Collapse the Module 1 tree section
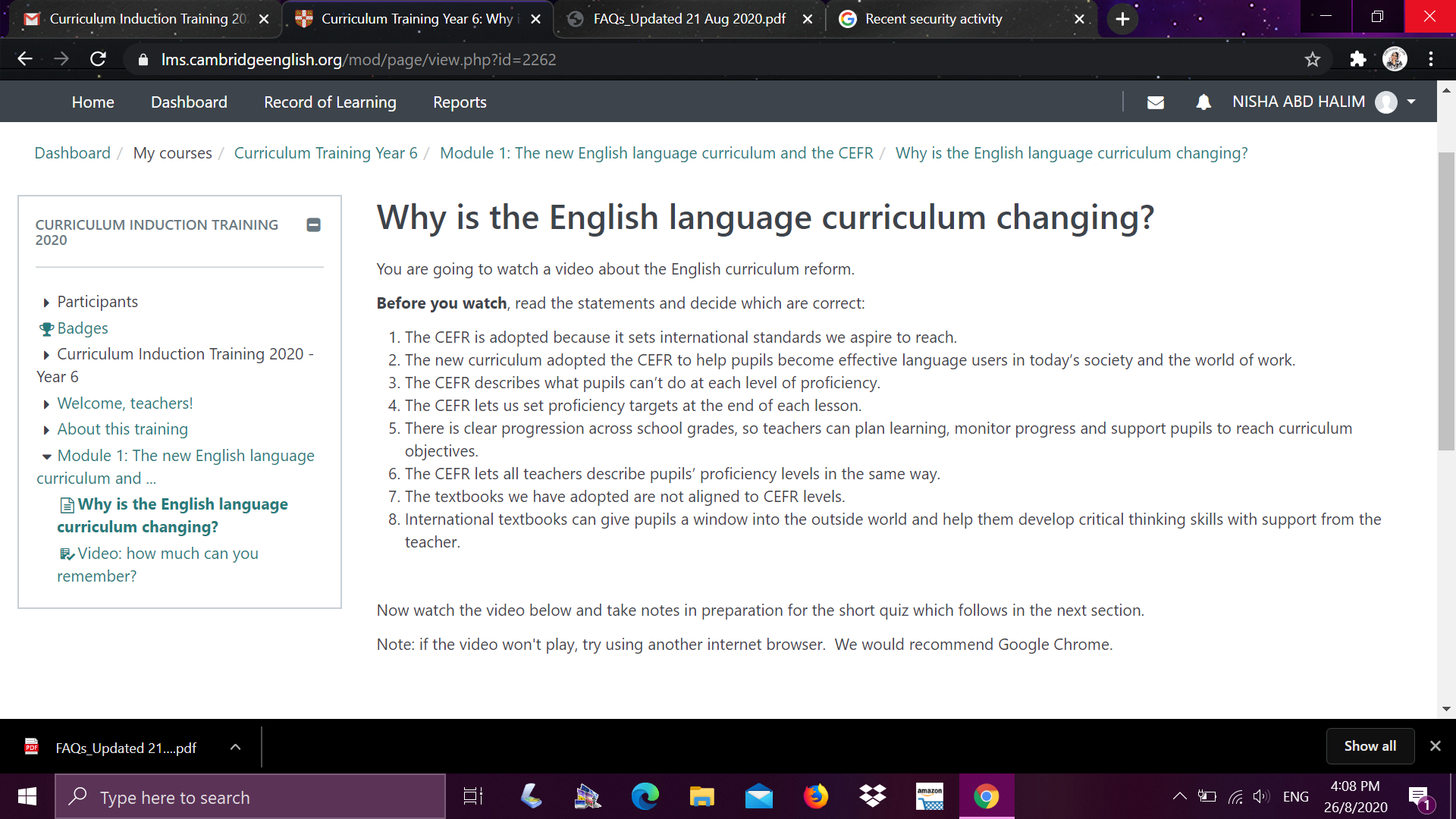The image size is (1456, 819). click(x=46, y=457)
